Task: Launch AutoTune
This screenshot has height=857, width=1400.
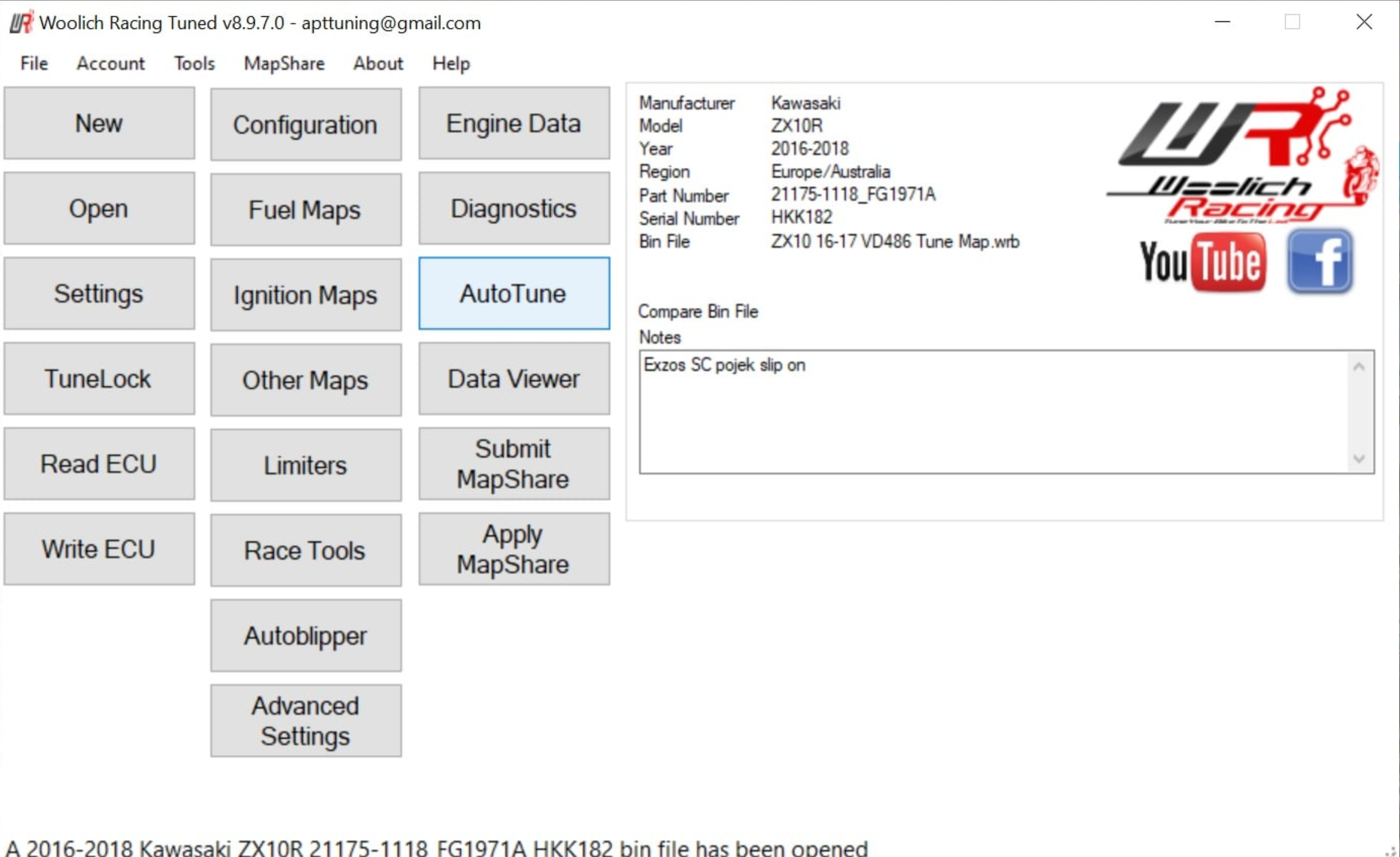Action: (513, 293)
